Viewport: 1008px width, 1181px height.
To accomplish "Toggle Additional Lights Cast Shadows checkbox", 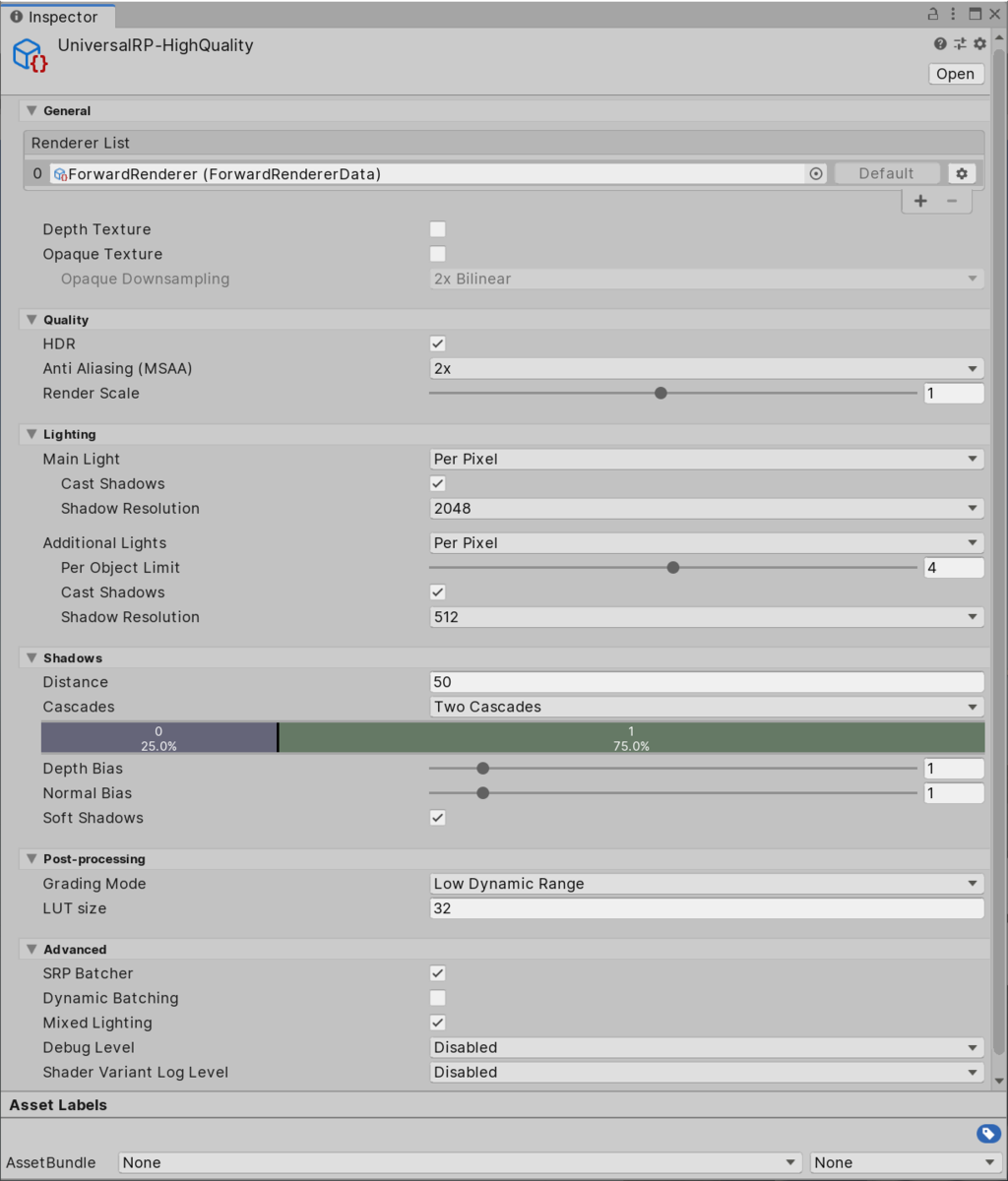I will click(438, 592).
